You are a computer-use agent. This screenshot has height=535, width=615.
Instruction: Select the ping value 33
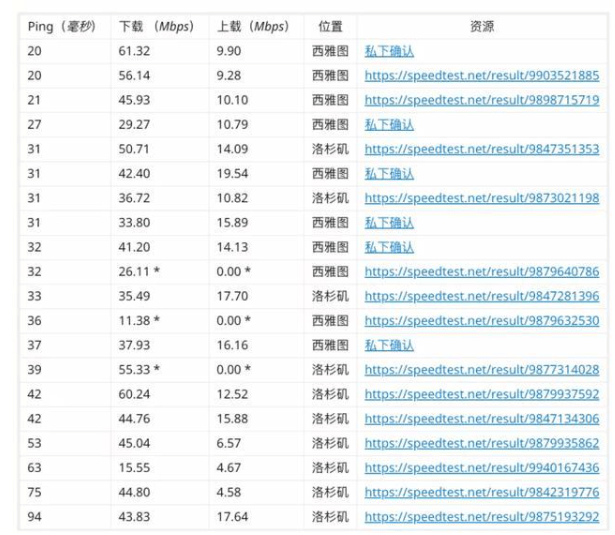(x=34, y=296)
